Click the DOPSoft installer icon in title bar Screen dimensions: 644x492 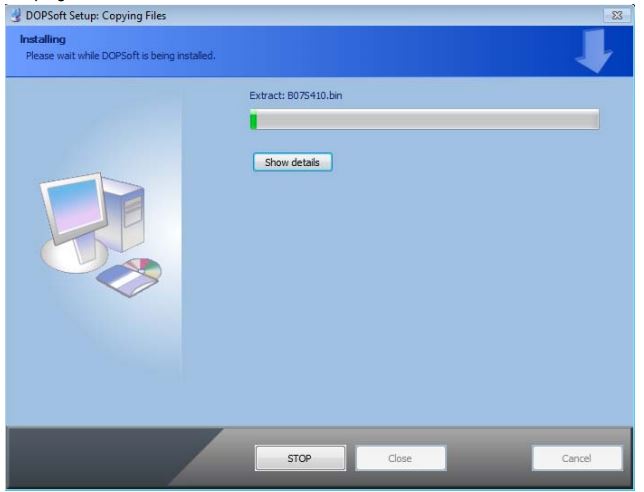click(x=16, y=16)
